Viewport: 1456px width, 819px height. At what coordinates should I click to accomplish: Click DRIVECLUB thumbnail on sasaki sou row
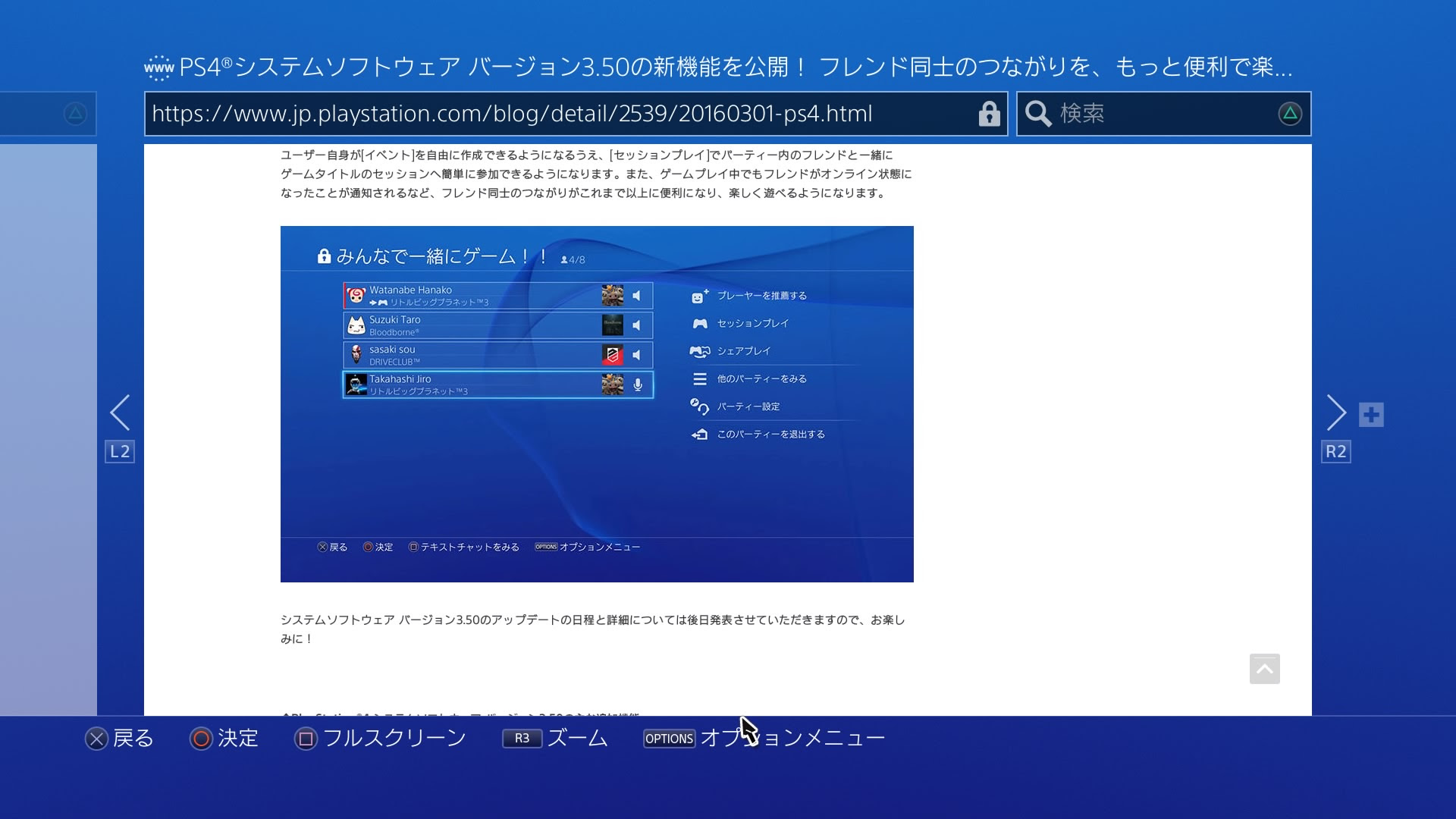pyautogui.click(x=613, y=355)
